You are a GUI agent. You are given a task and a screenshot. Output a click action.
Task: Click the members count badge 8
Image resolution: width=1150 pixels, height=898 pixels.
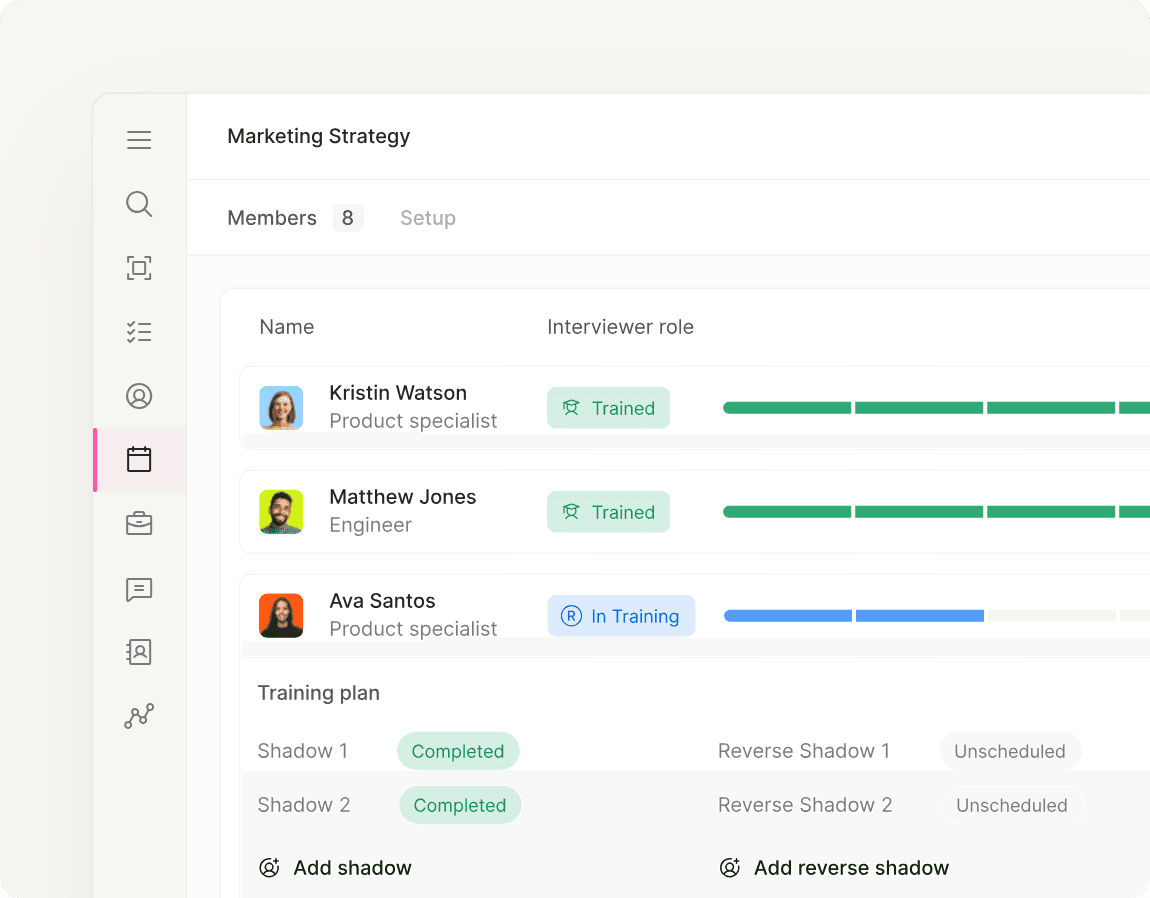[x=348, y=218]
